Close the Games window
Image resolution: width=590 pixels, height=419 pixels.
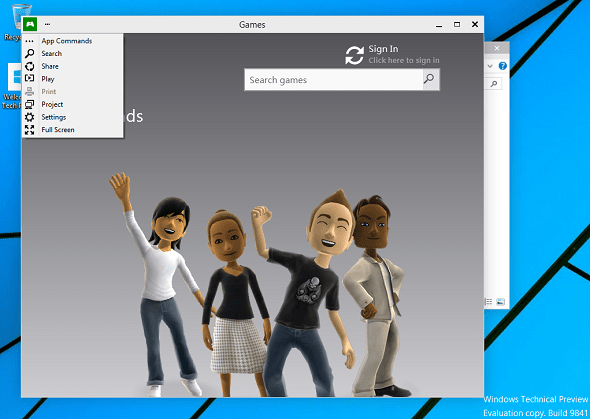point(475,24)
